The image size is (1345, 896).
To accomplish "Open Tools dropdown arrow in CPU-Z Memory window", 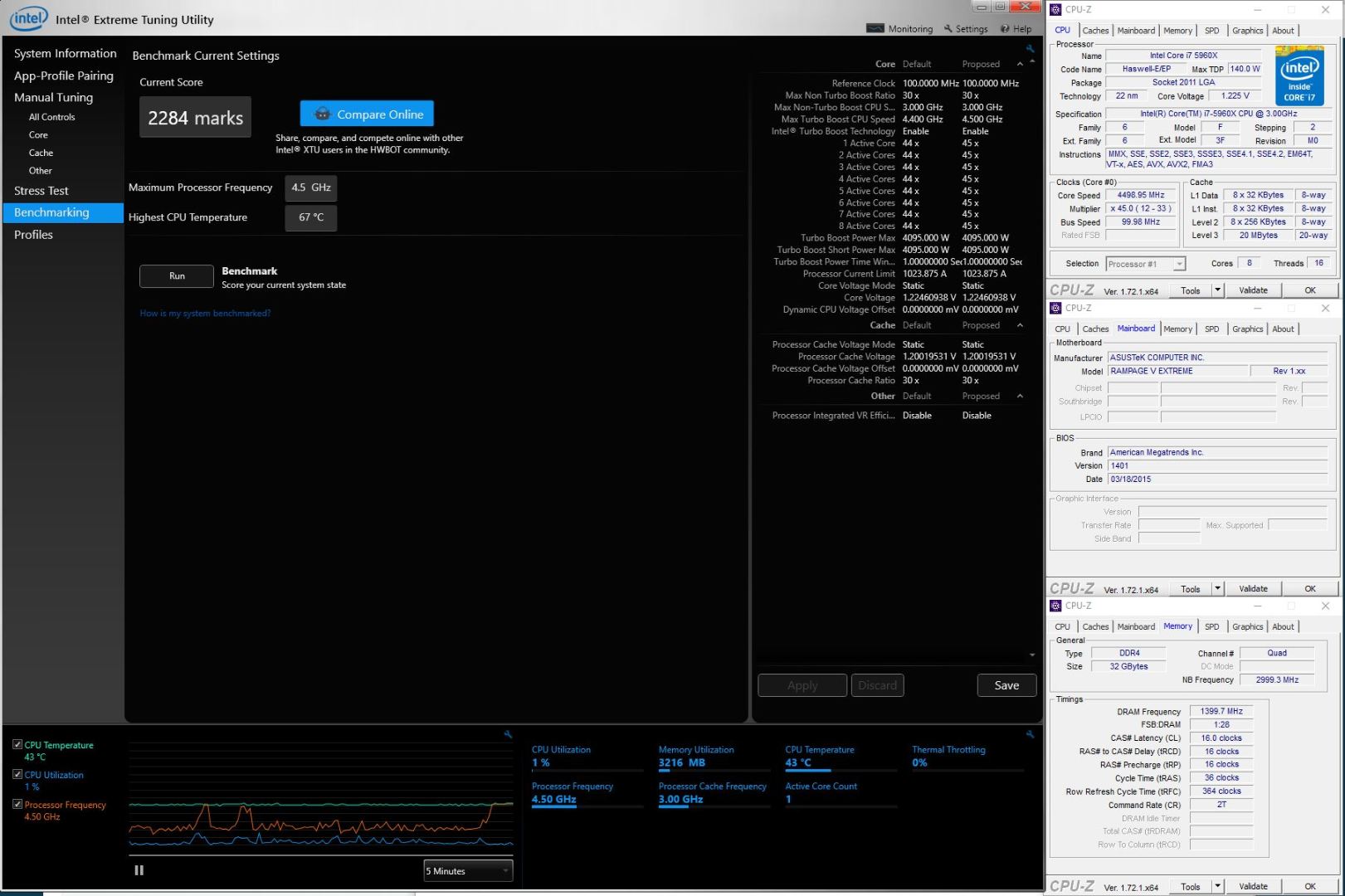I will [x=1217, y=887].
